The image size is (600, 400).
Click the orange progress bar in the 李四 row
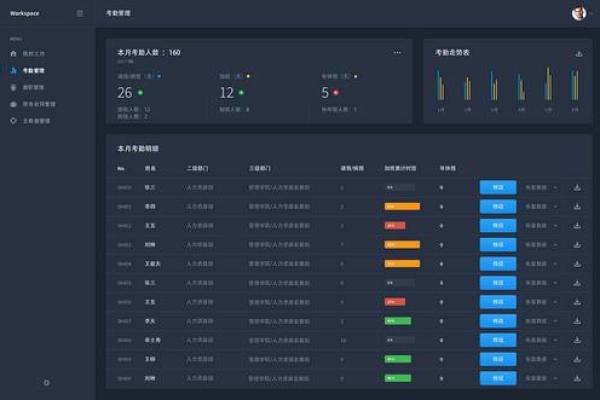(x=402, y=207)
